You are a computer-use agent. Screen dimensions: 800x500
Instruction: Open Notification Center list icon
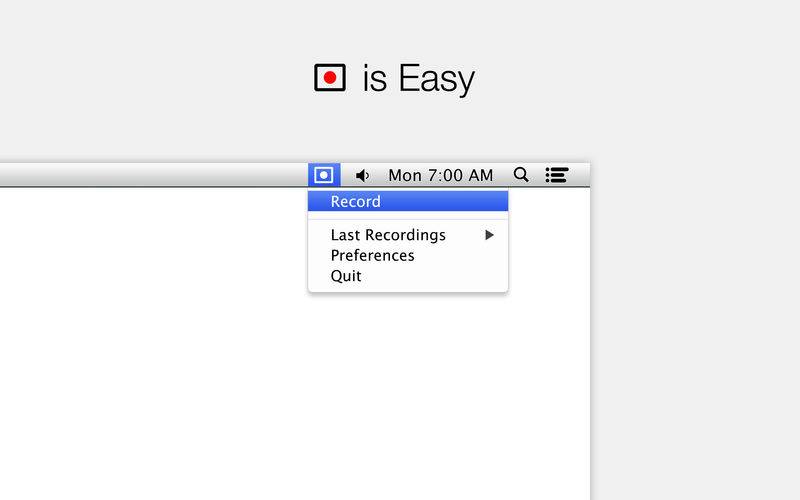click(557, 175)
